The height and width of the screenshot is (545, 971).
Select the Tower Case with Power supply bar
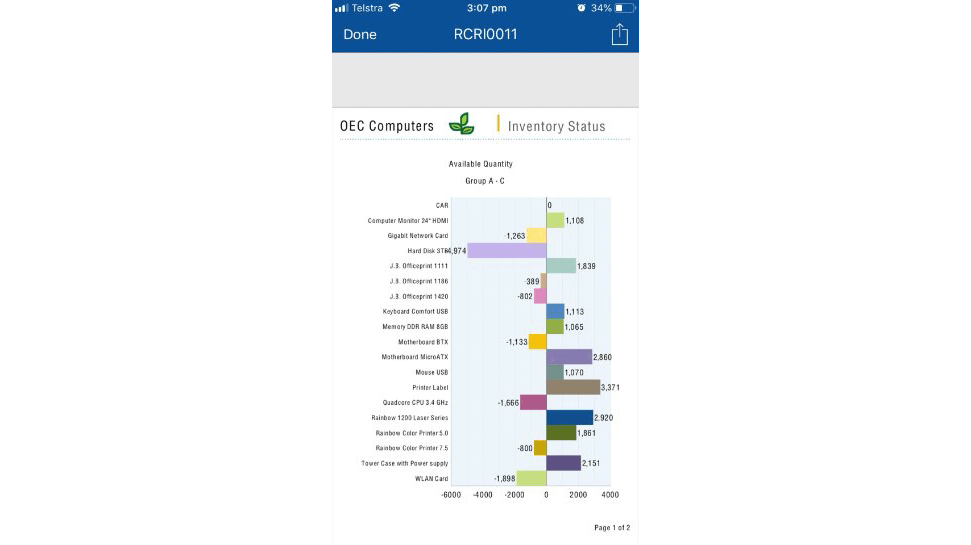pyautogui.click(x=564, y=463)
